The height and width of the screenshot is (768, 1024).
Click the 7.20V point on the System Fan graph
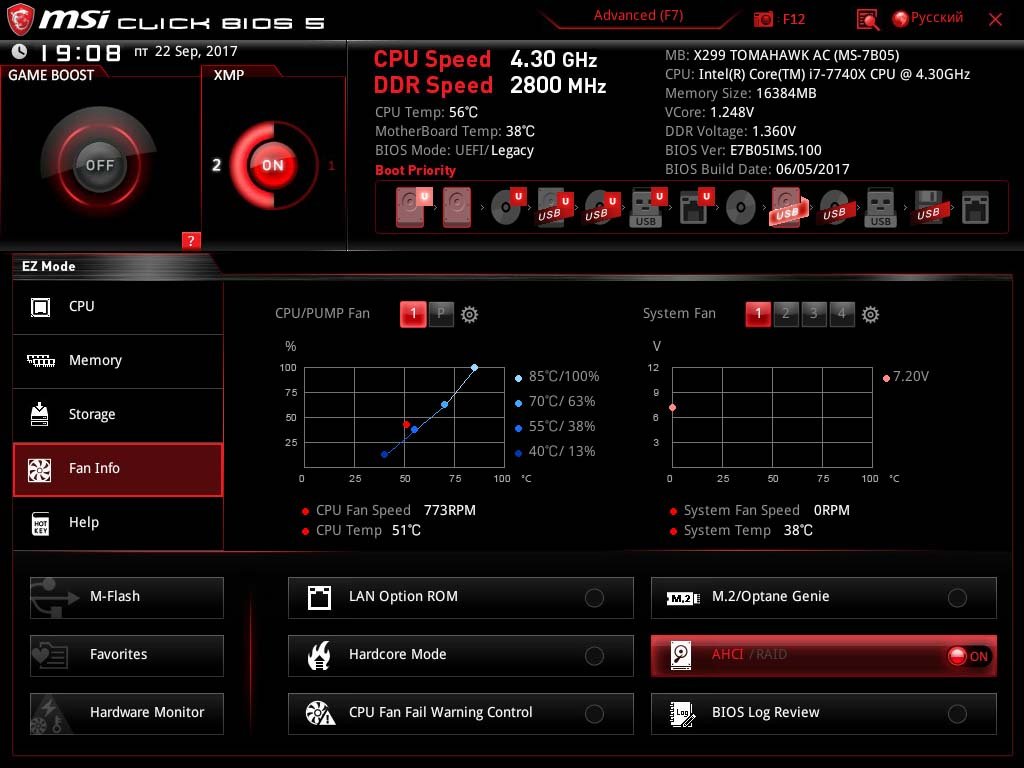(x=673, y=408)
